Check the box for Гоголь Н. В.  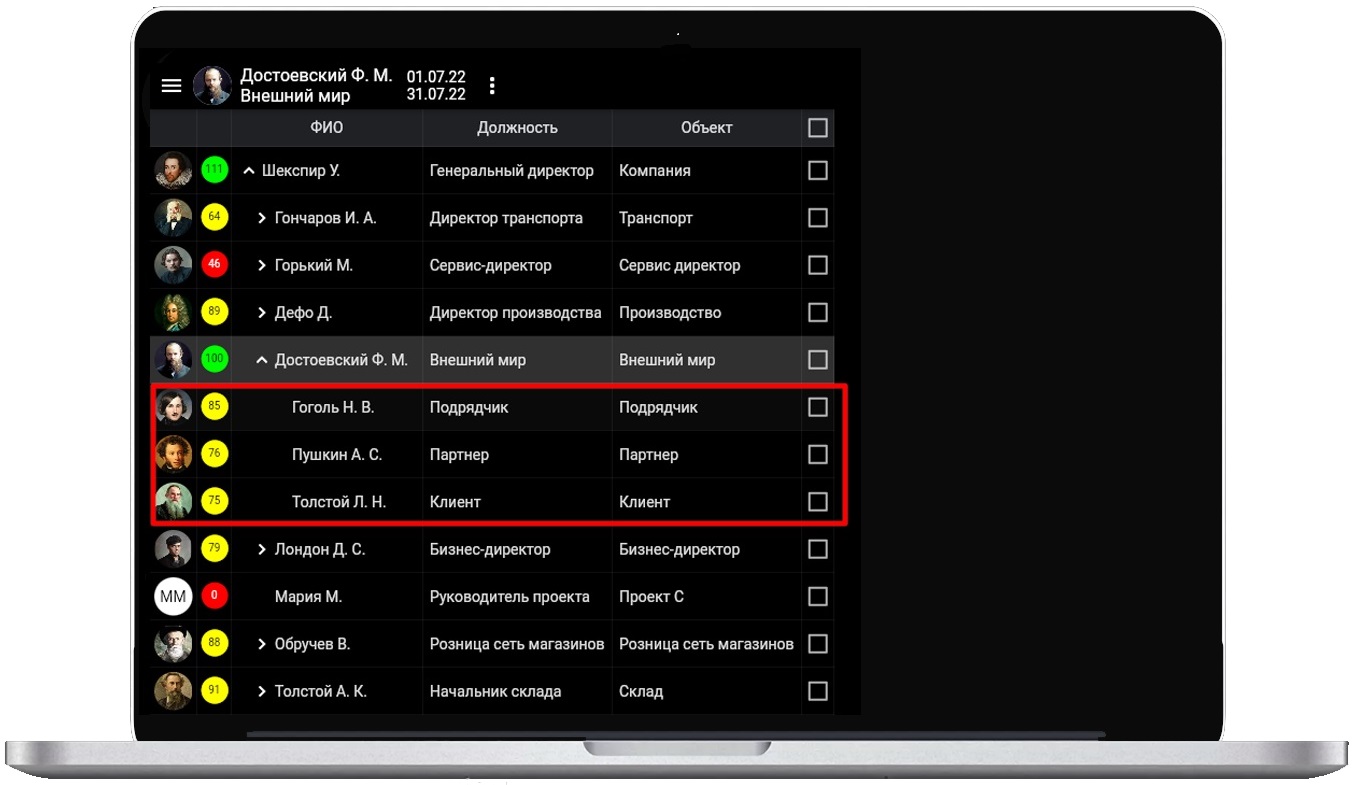[817, 407]
